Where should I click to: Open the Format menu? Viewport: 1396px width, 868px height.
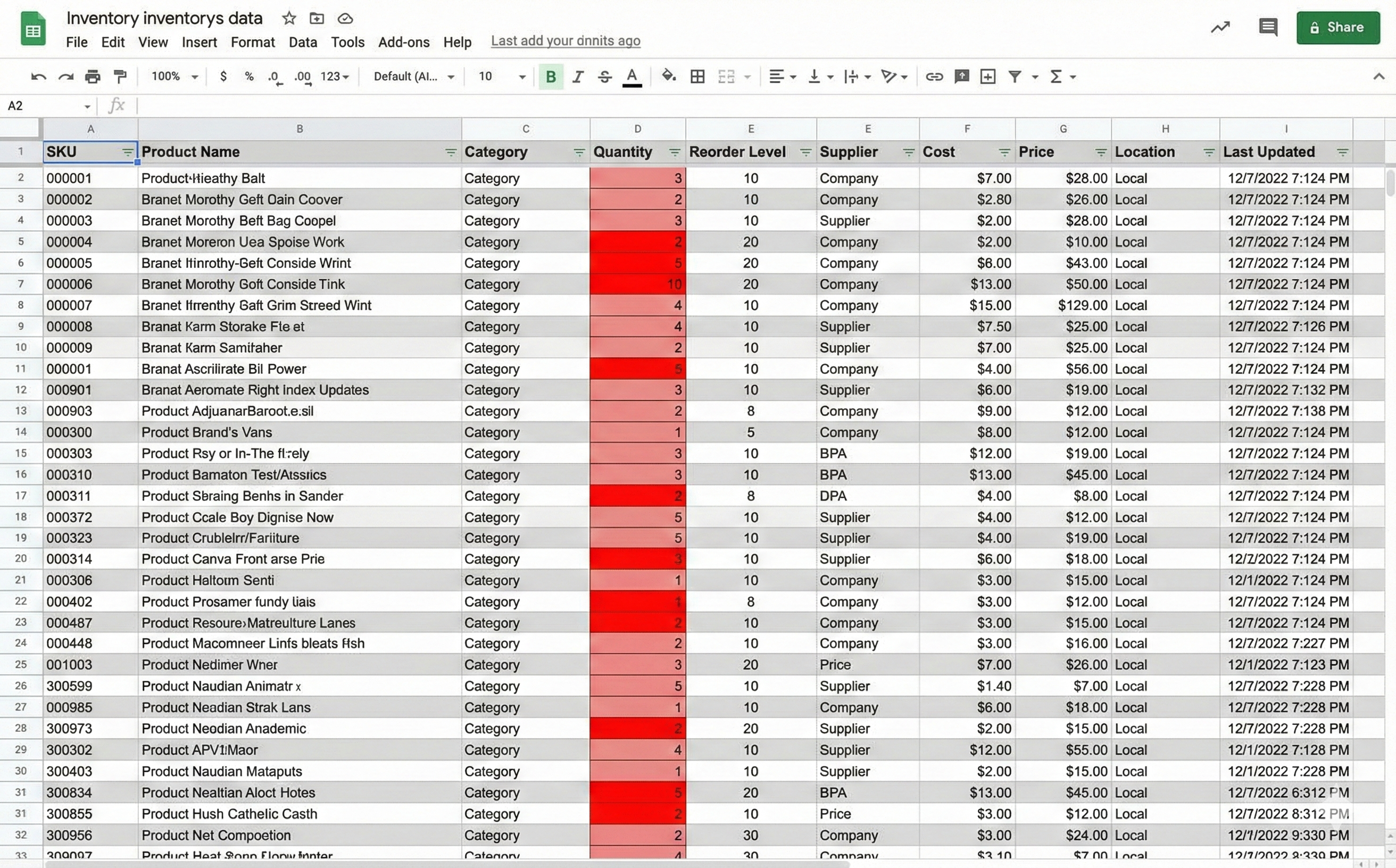point(253,42)
